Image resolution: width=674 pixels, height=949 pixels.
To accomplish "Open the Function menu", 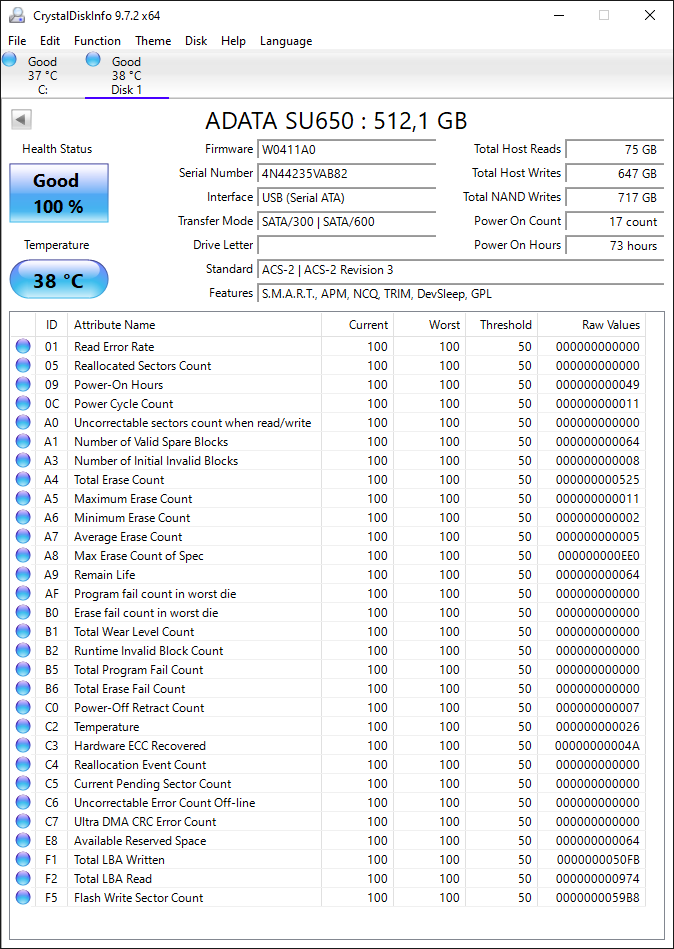I will (97, 41).
